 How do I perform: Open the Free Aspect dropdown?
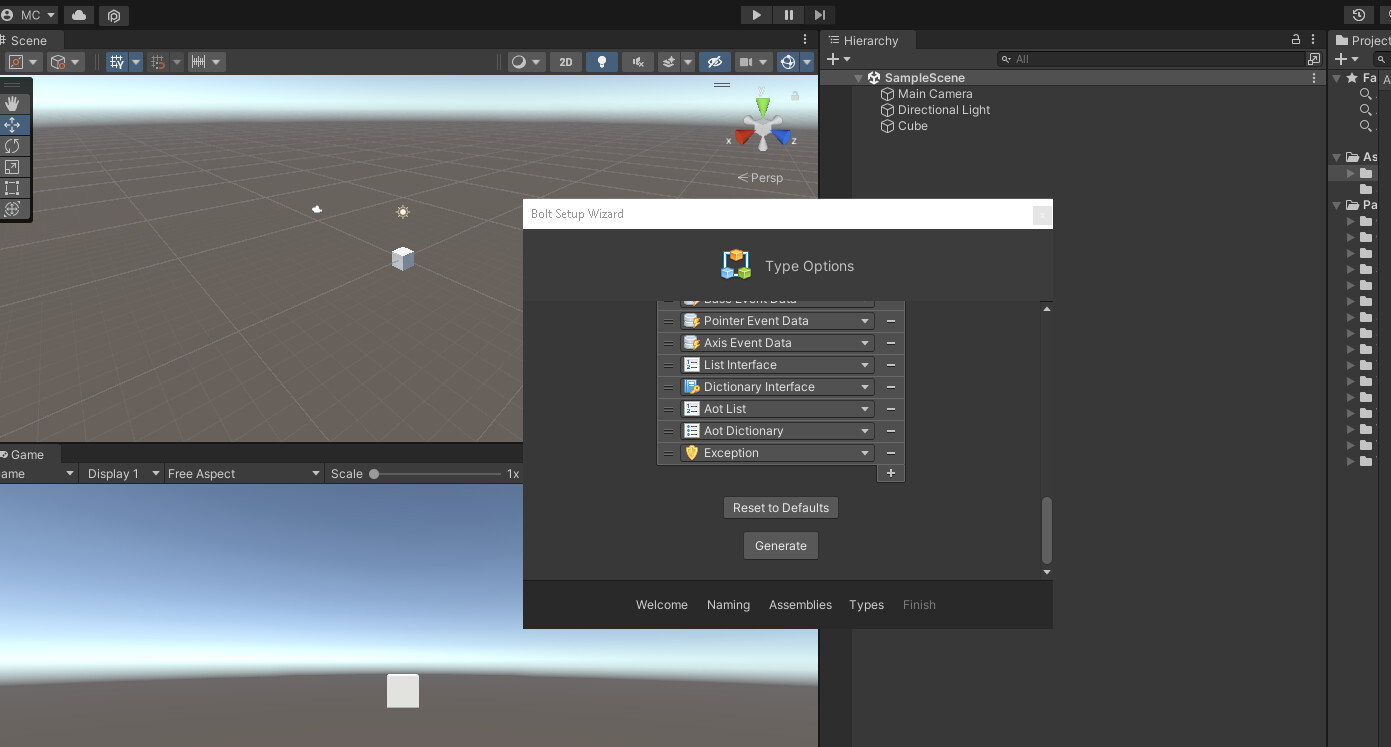pos(243,473)
